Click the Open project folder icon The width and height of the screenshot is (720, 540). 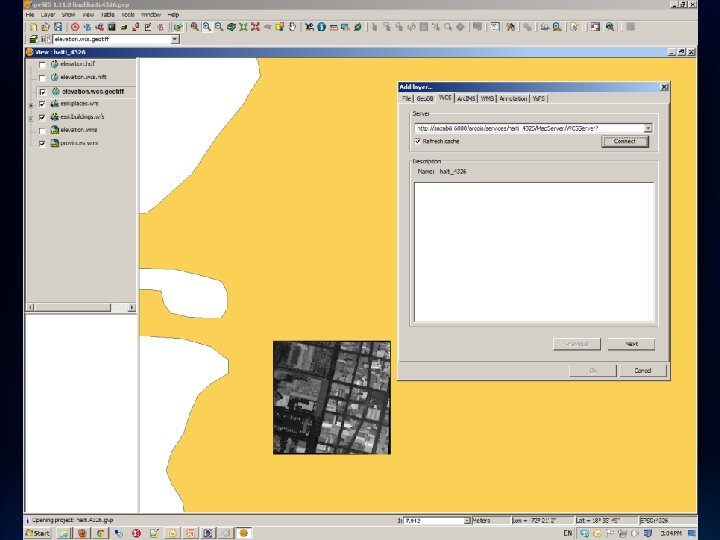click(44, 27)
